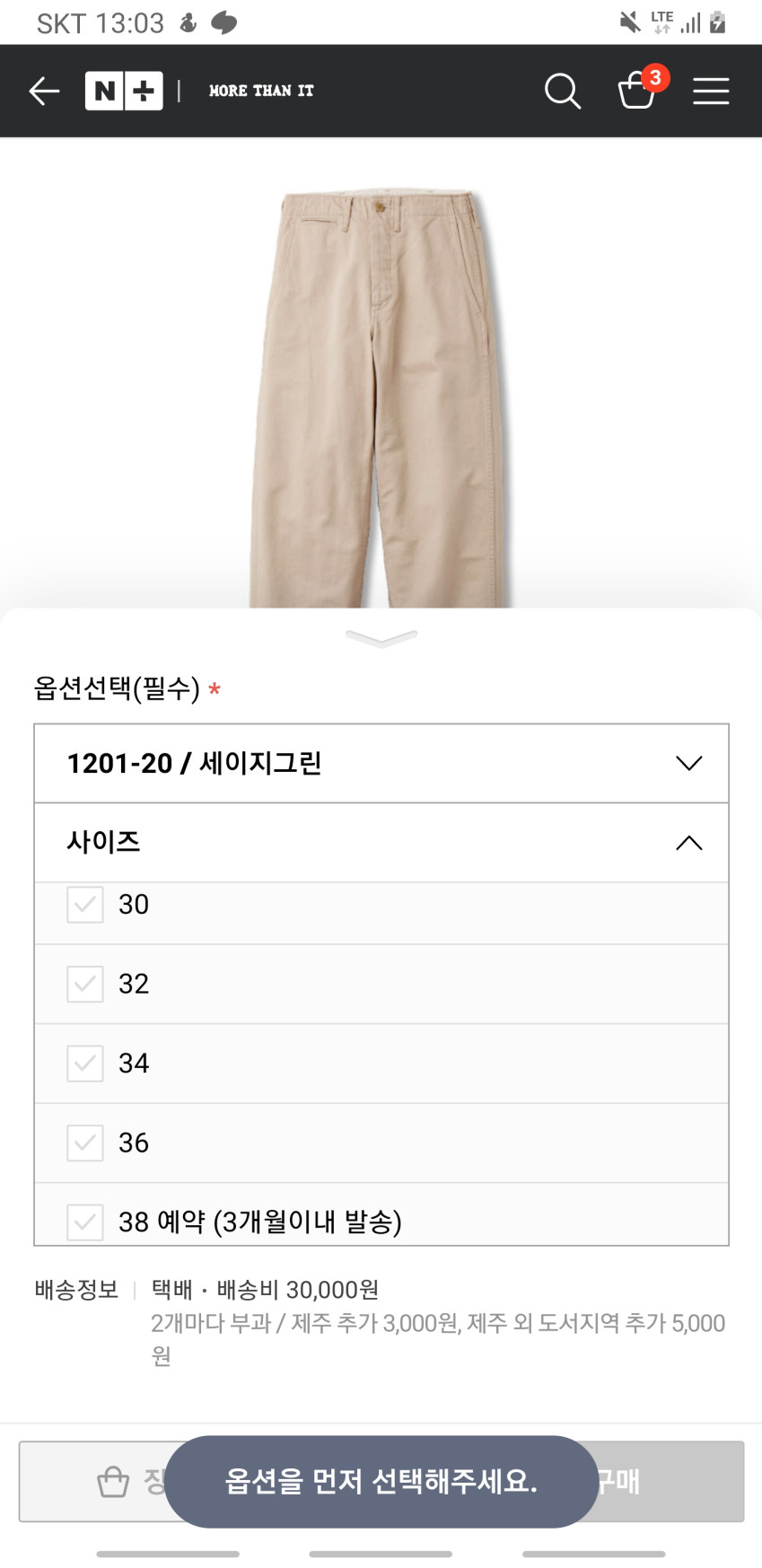762x1568 pixels.
Task: Open the search magnifier icon
Action: (x=563, y=91)
